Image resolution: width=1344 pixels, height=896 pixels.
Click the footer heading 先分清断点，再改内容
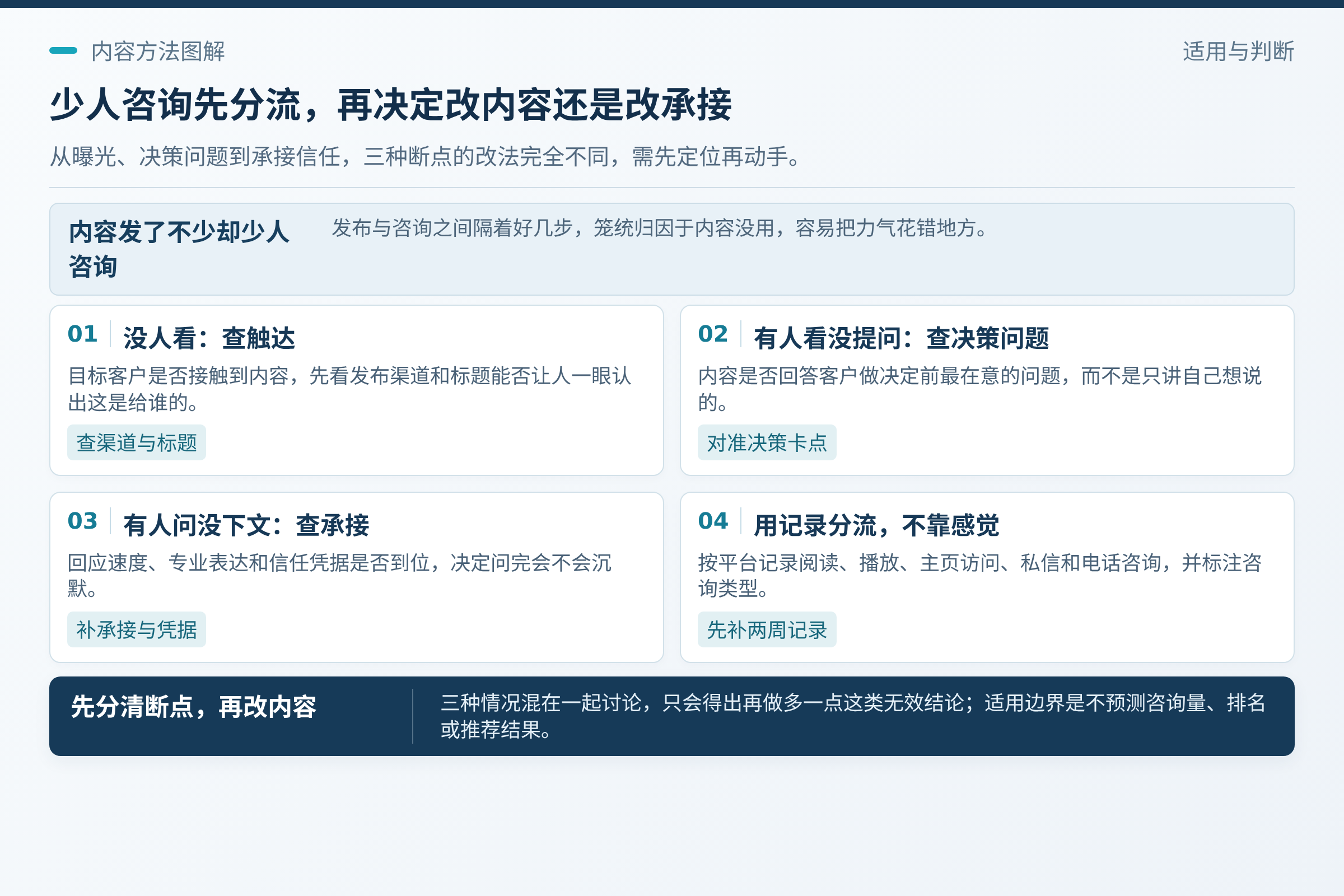(194, 707)
